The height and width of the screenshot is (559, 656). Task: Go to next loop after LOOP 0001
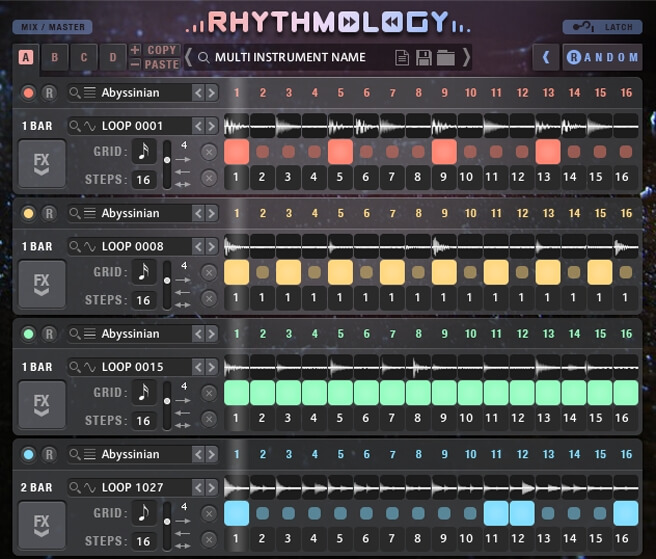[212, 126]
